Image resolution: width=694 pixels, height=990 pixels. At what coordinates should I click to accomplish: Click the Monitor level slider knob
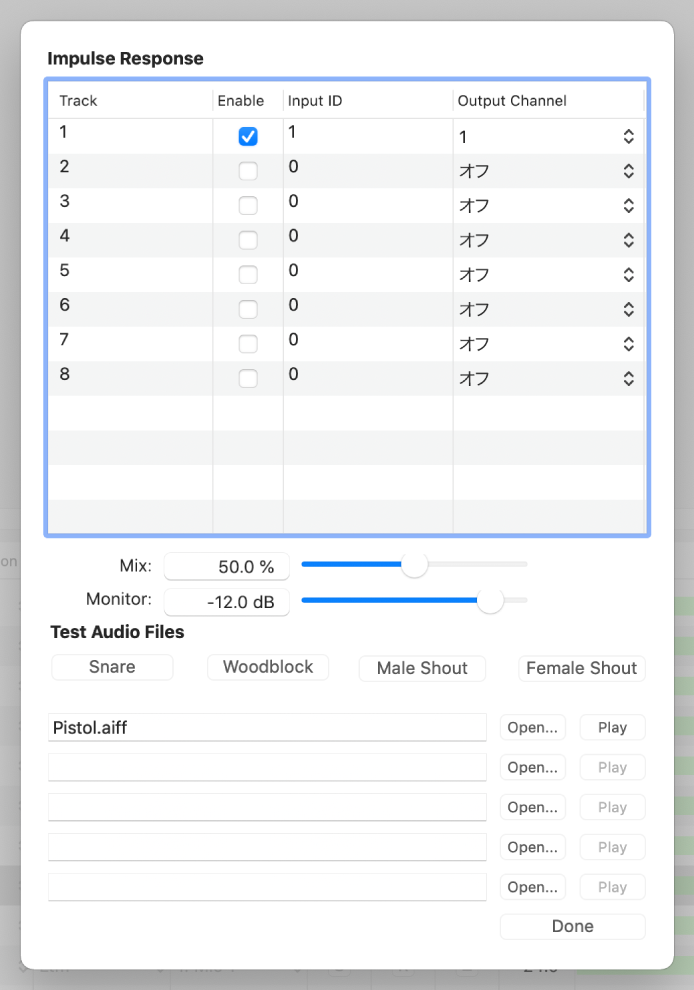tap(490, 600)
